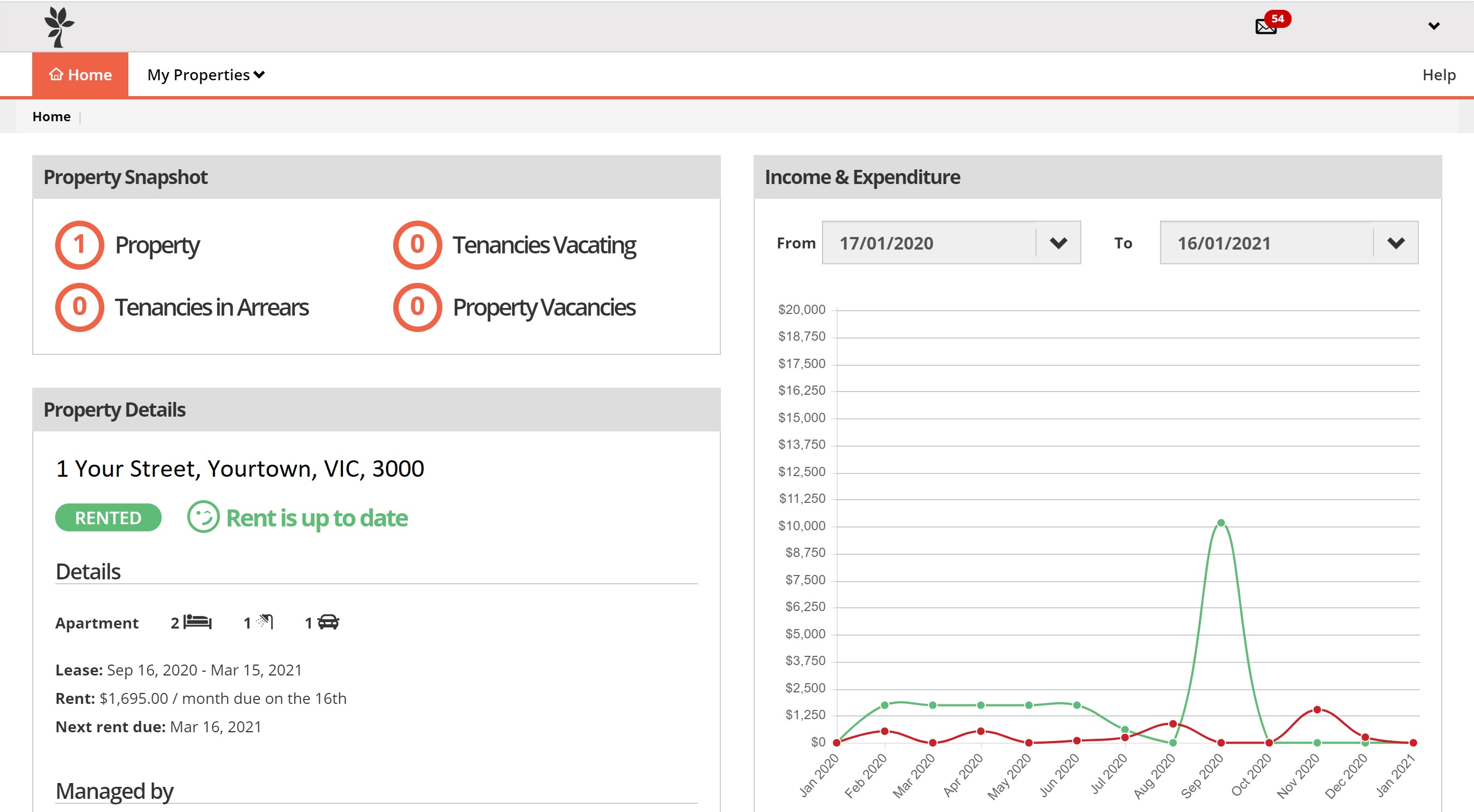Click the From date field 17/01/2020
This screenshot has width=1474, height=812.
coord(928,243)
